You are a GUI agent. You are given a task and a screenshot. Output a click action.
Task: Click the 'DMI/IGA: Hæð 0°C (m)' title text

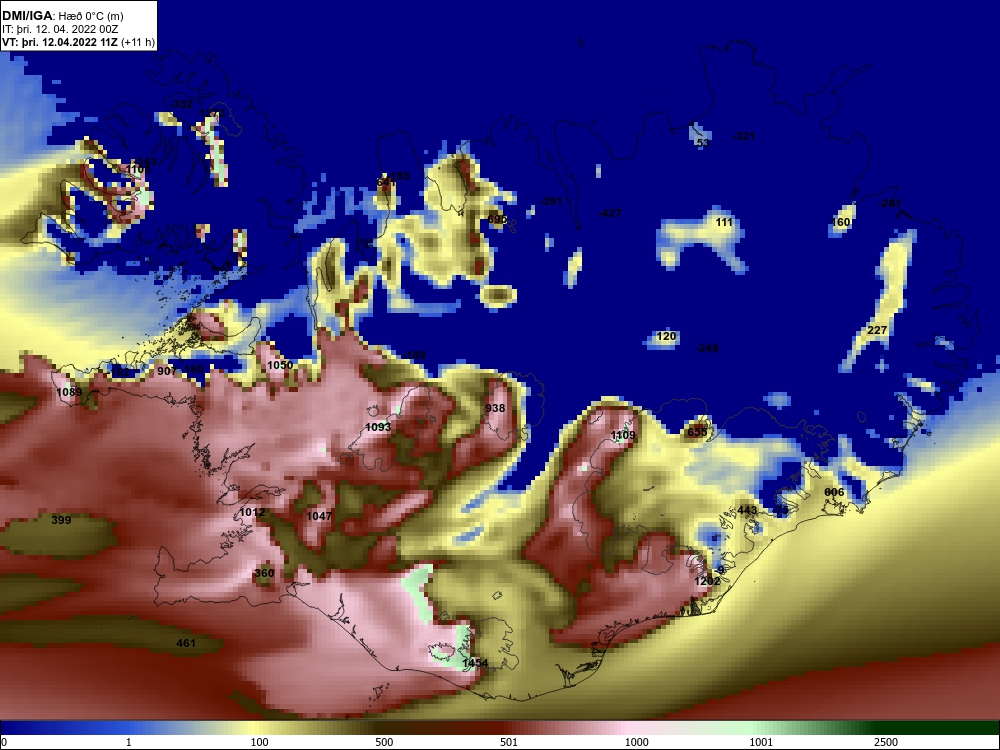[62, 16]
